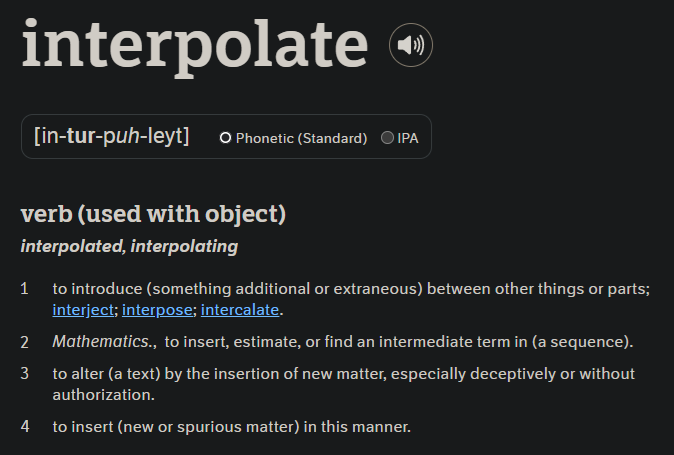
Task: Click the 'verb (used with object)' heading
Action: point(153,213)
